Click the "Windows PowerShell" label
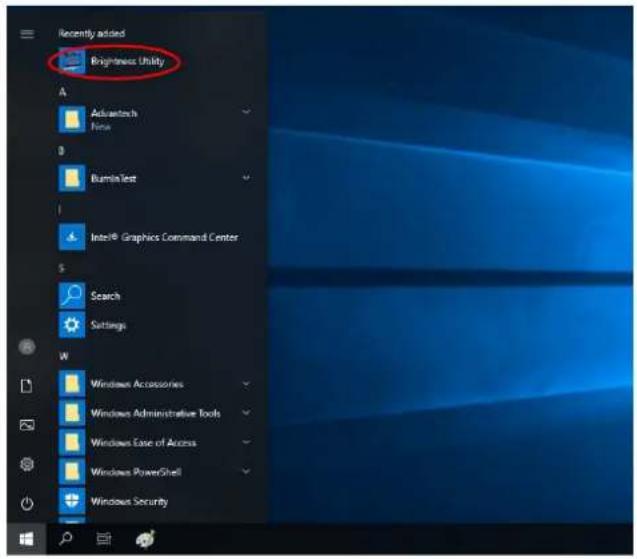637x559 pixels. click(136, 472)
